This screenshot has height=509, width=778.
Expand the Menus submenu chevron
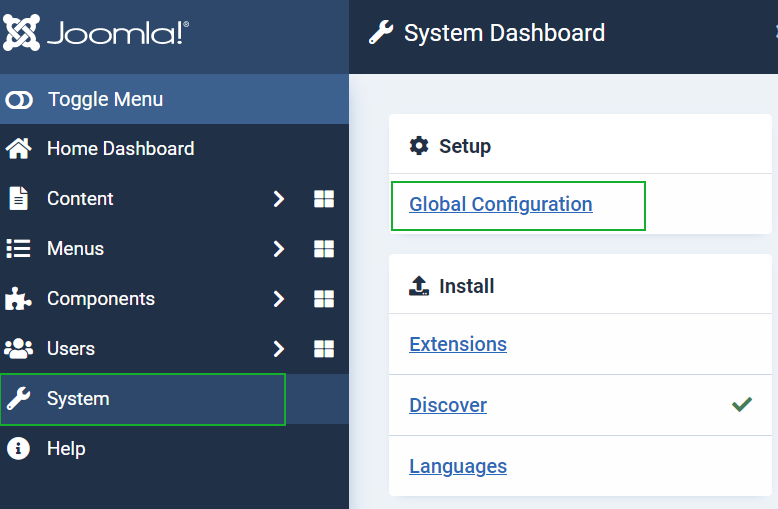(x=279, y=249)
